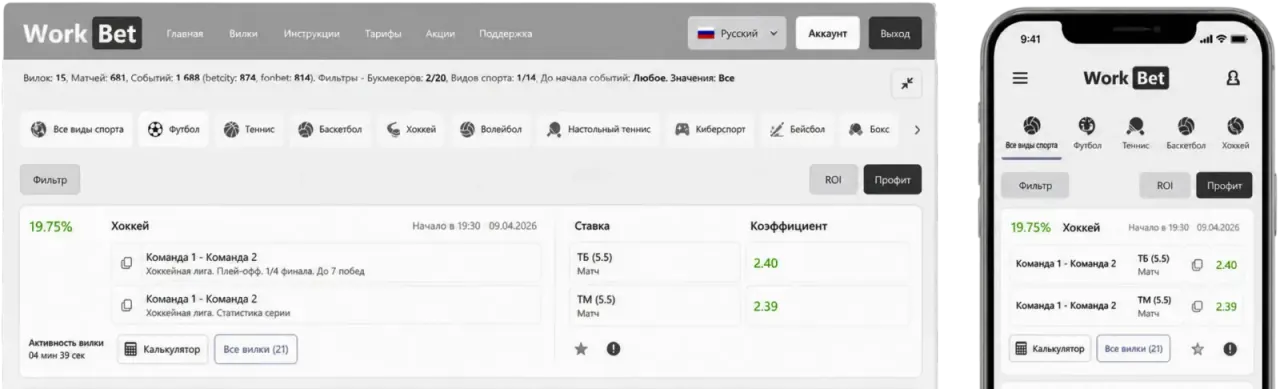Switch sorting to Профит on desktop
This screenshot has width=1280, height=389.
point(892,180)
